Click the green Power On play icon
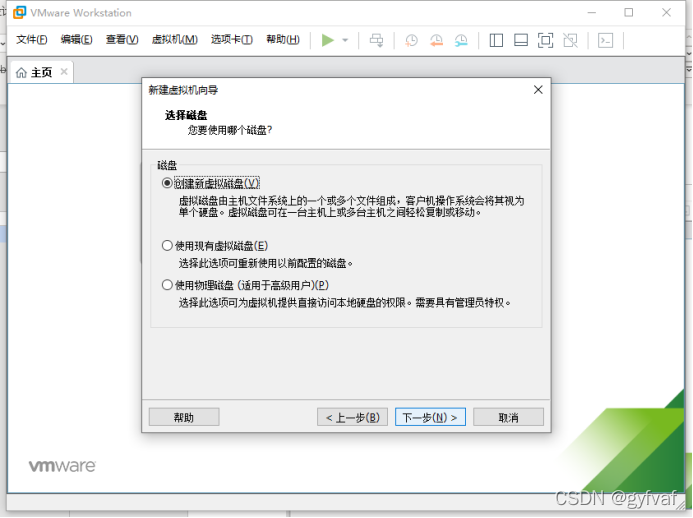The width and height of the screenshot is (693, 518). pos(327,40)
